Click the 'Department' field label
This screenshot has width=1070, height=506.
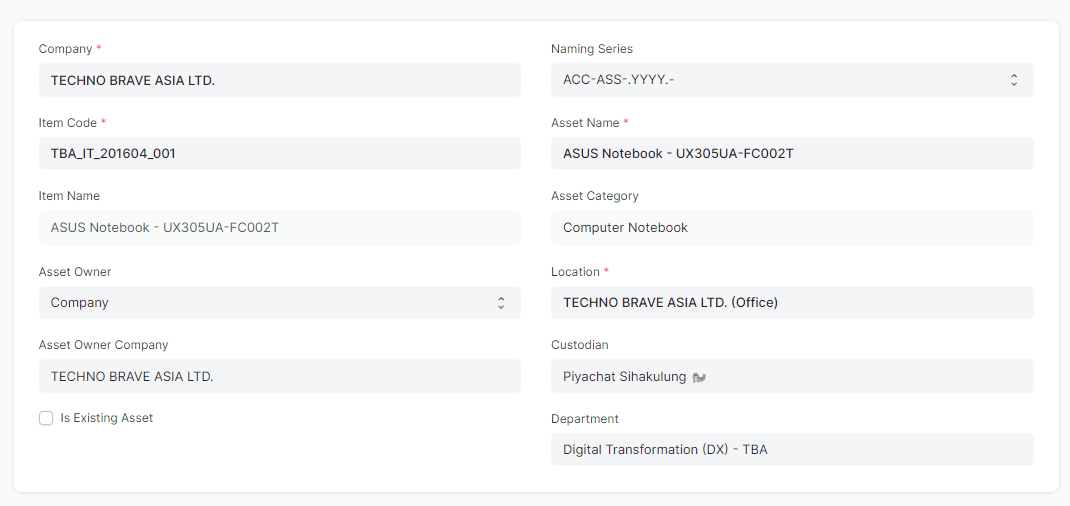[584, 419]
